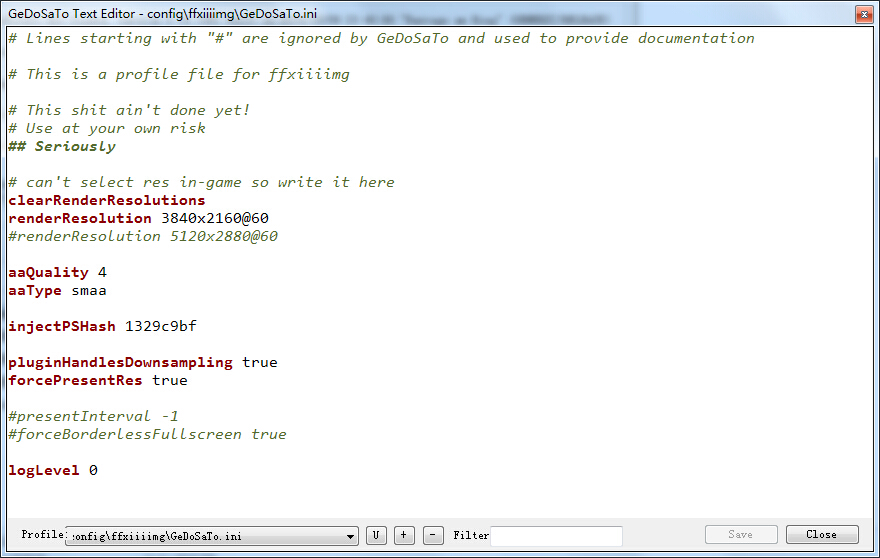Click the aaType smaa setting line

pyautogui.click(x=57, y=291)
